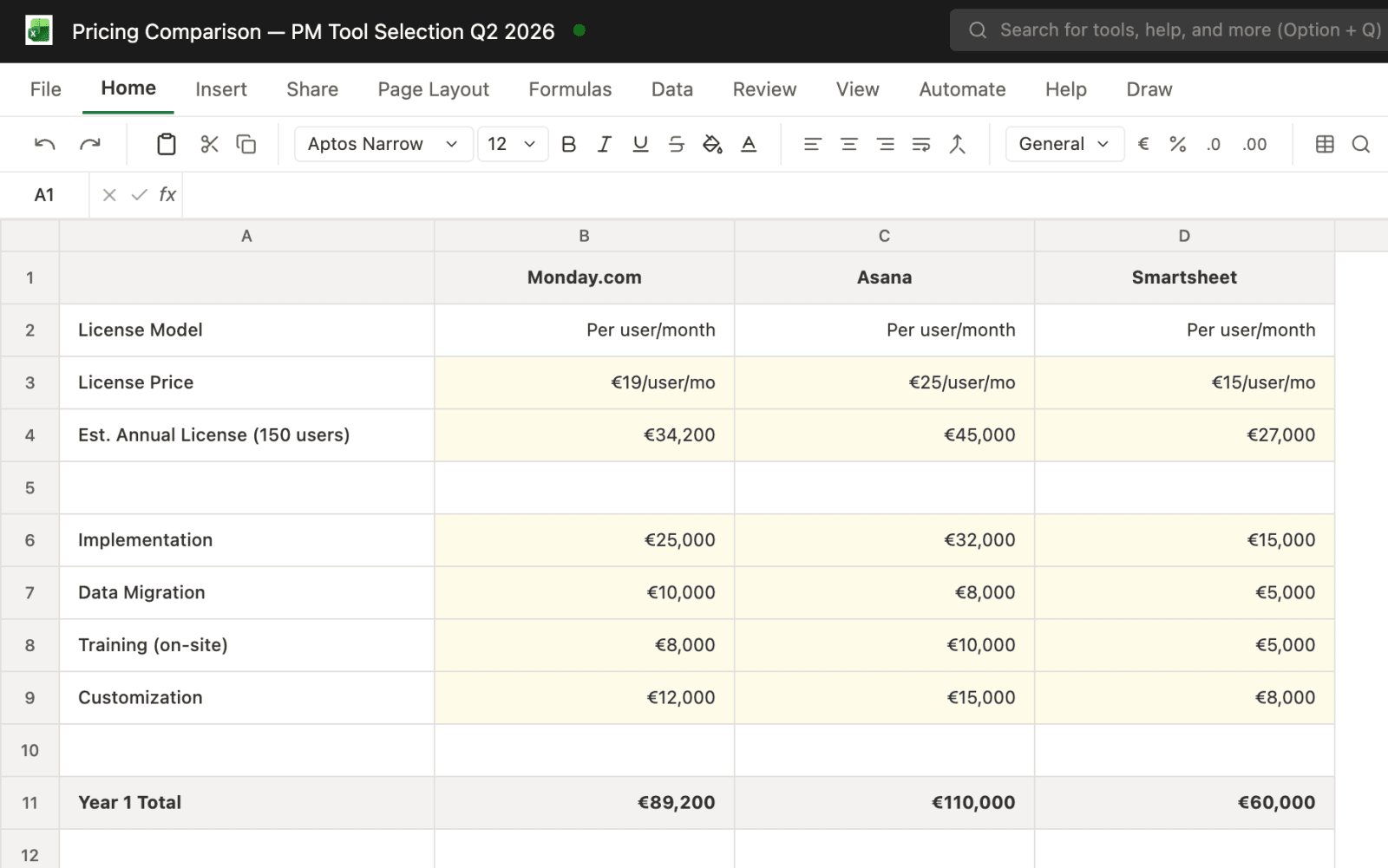This screenshot has width=1388, height=868.
Task: Click the select-all corner box
Action: tap(29, 236)
